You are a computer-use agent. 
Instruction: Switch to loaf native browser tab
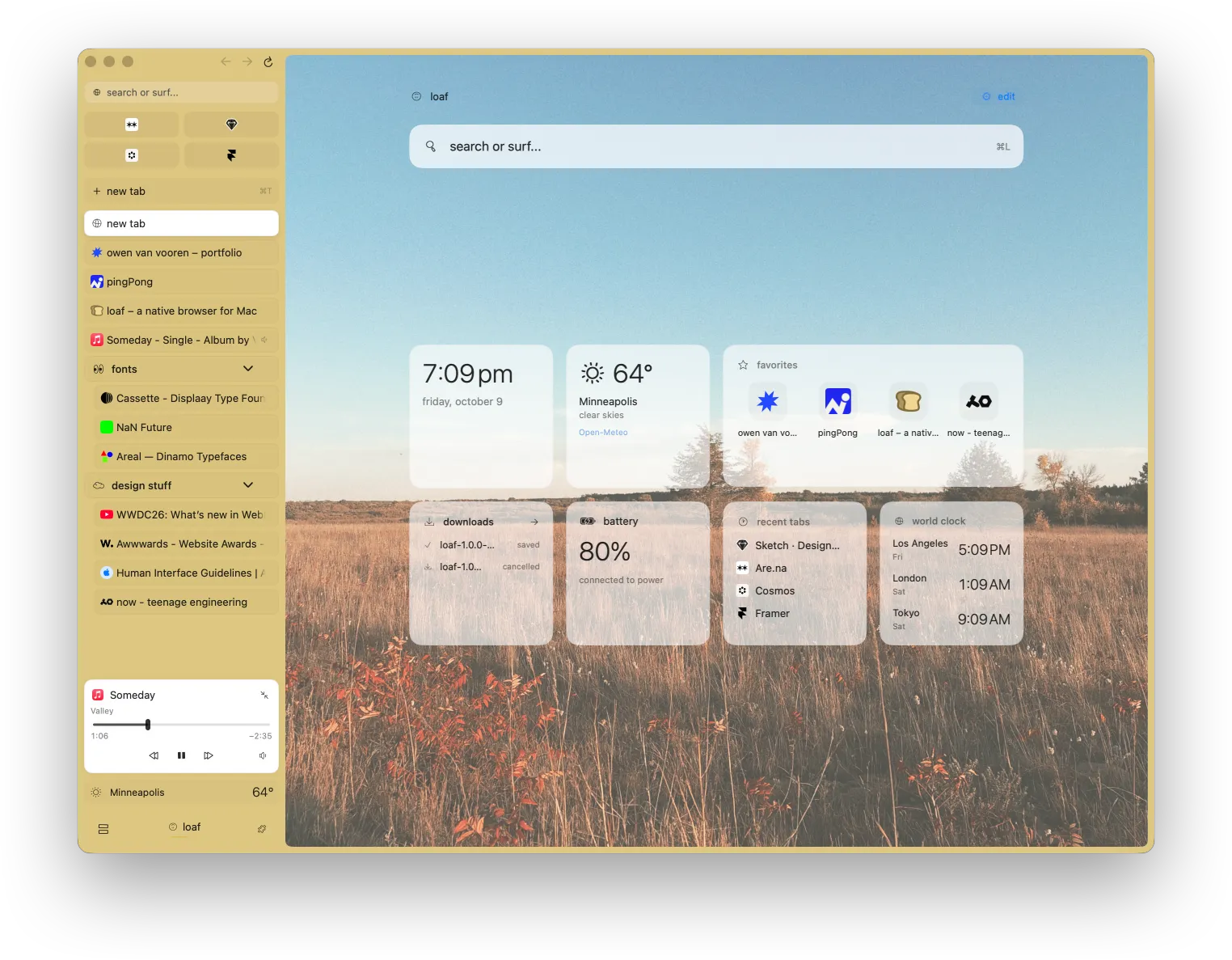[181, 311]
